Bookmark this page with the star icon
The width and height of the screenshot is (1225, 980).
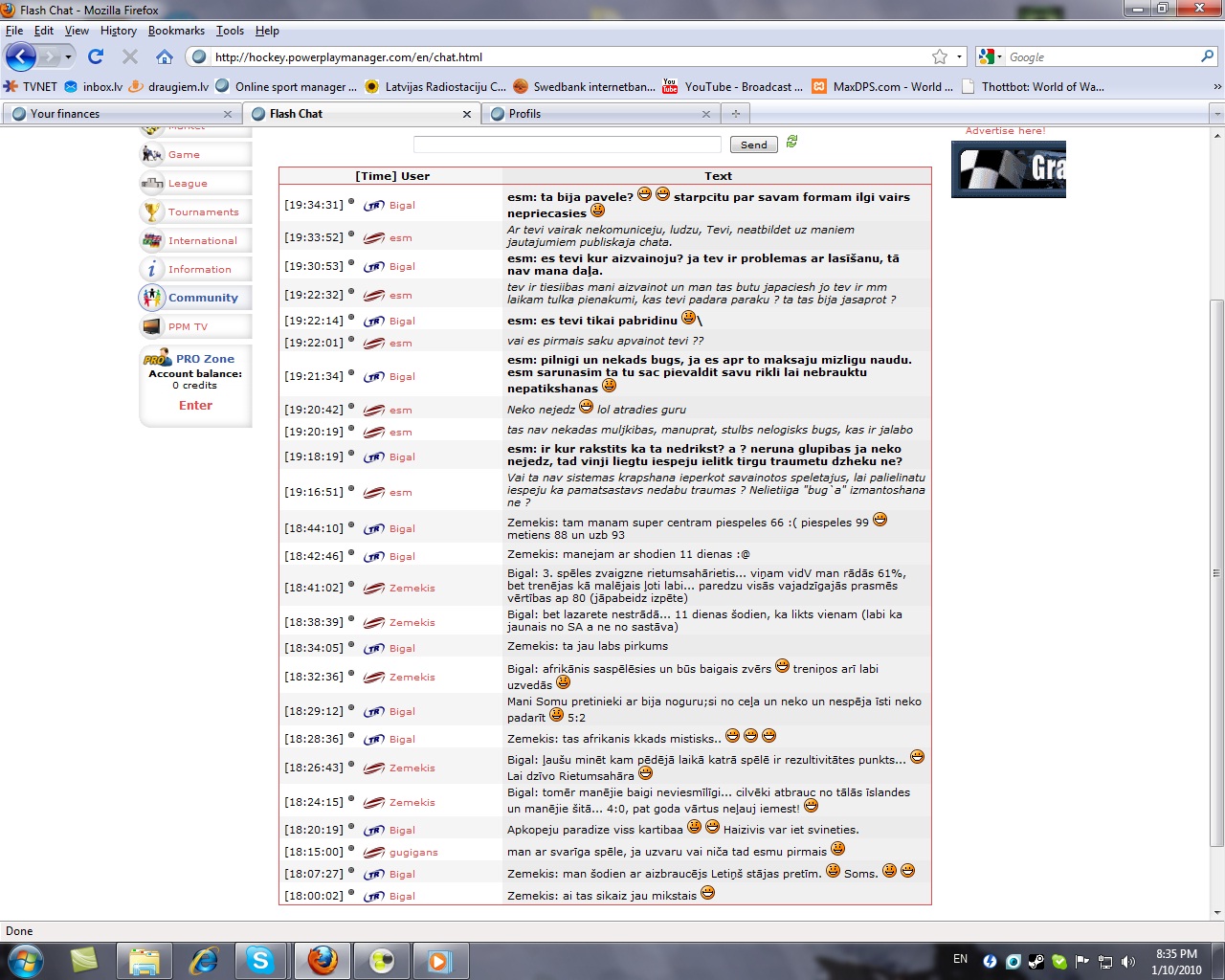click(940, 56)
